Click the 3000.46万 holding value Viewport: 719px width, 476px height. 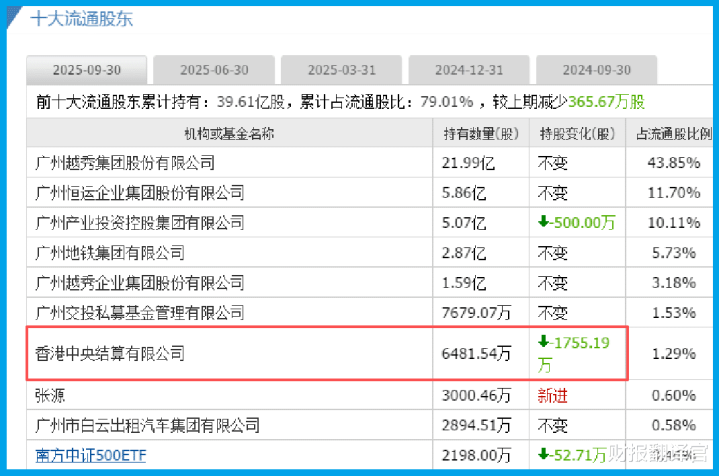pyautogui.click(x=476, y=395)
